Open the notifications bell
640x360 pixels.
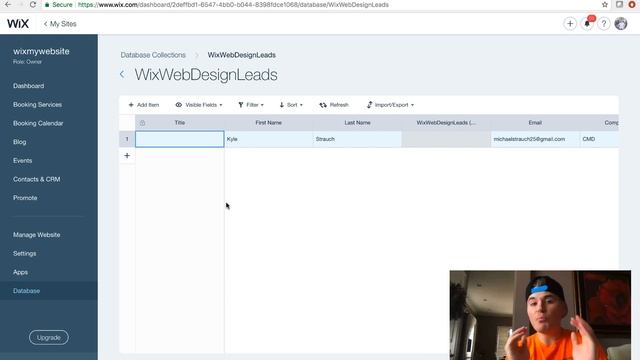587,24
